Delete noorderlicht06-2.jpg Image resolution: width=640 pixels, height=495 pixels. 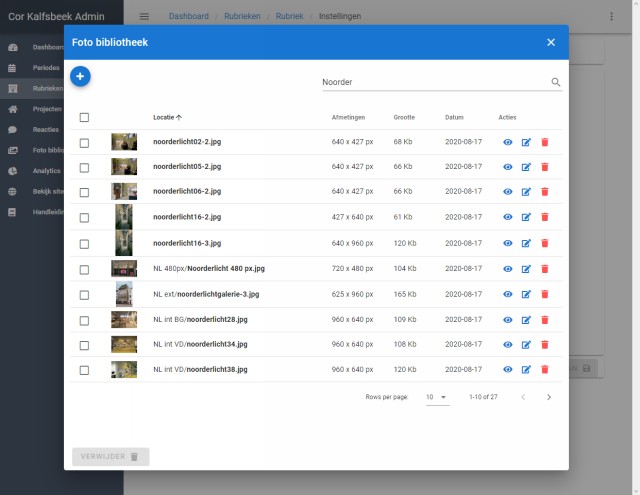[544, 192]
